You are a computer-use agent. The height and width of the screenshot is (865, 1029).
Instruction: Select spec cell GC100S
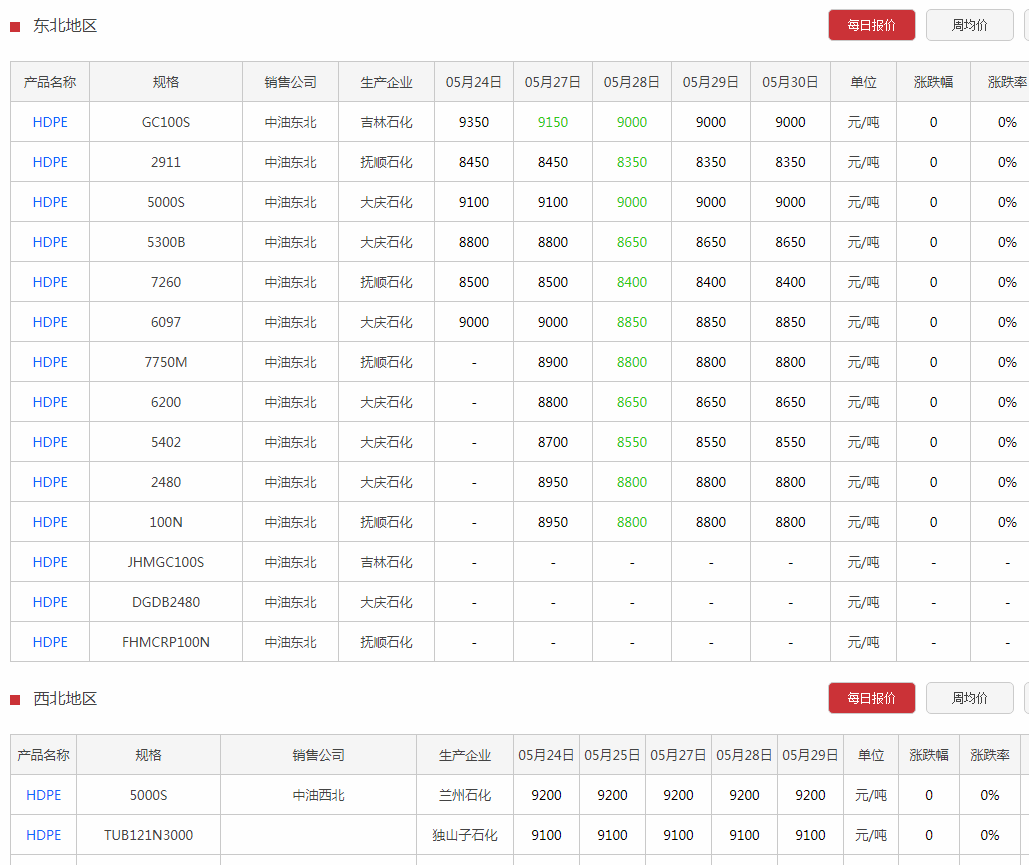165,122
